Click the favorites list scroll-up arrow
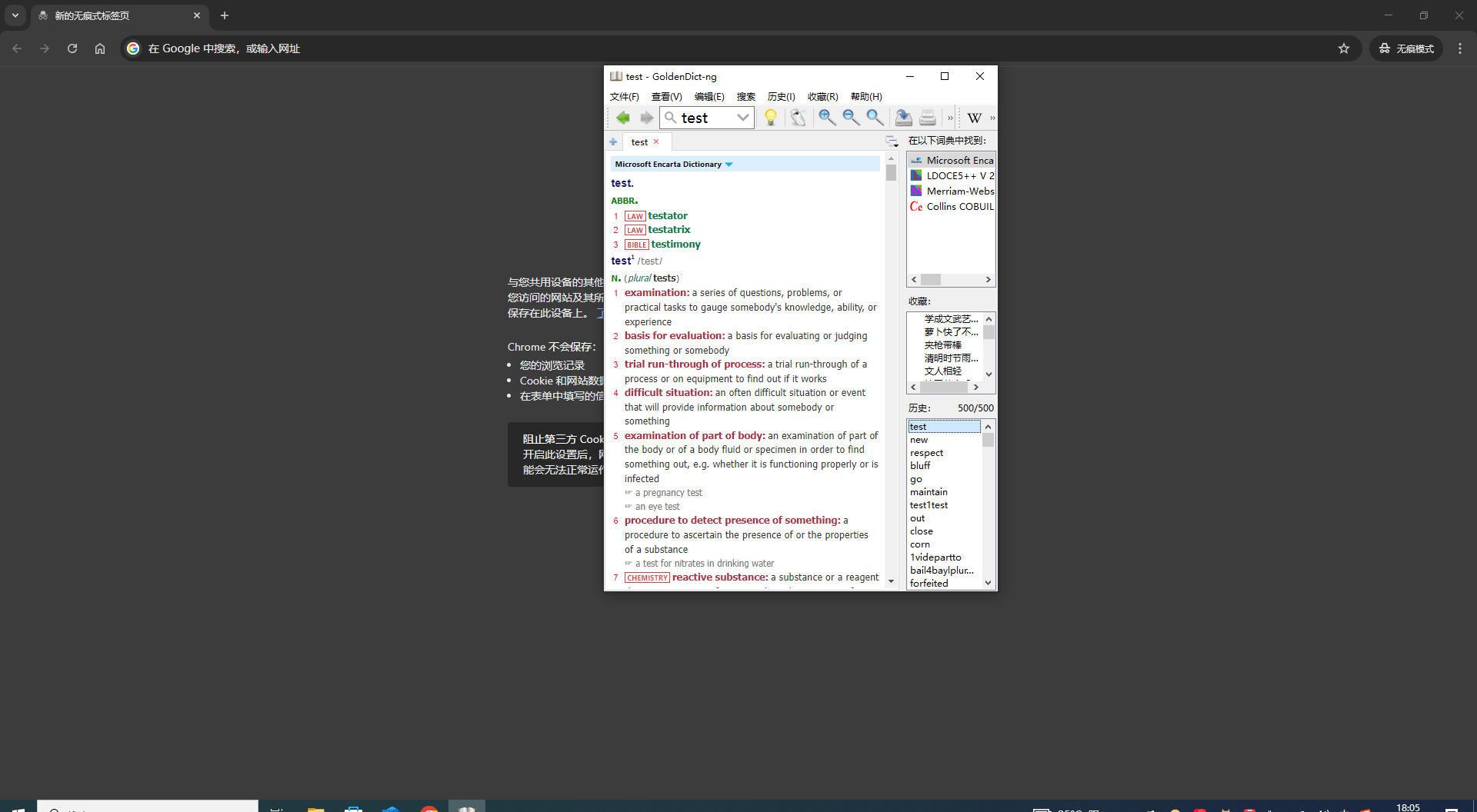1477x812 pixels. click(x=989, y=318)
